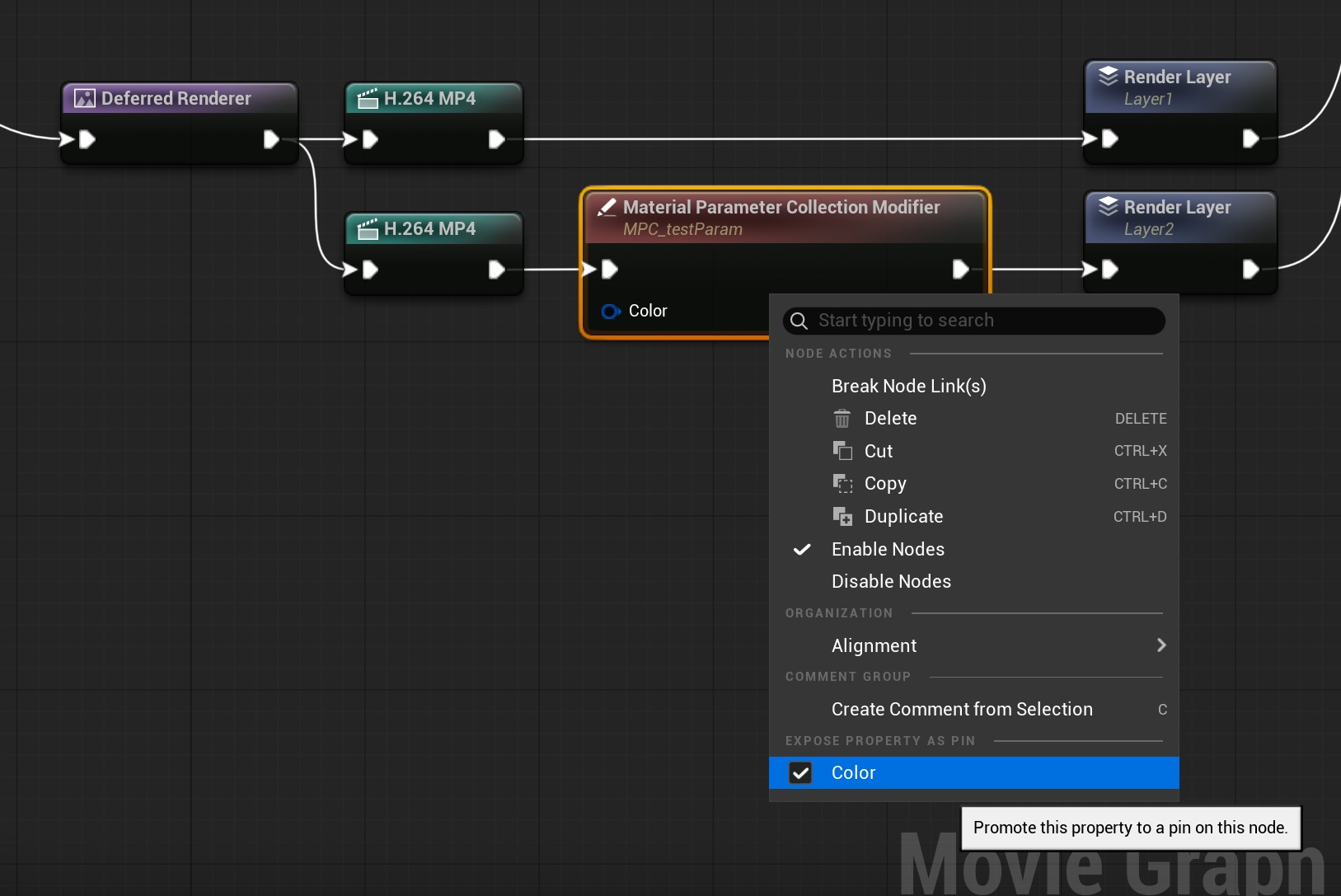
Task: Select Disable Nodes in the context menu
Action: point(891,582)
